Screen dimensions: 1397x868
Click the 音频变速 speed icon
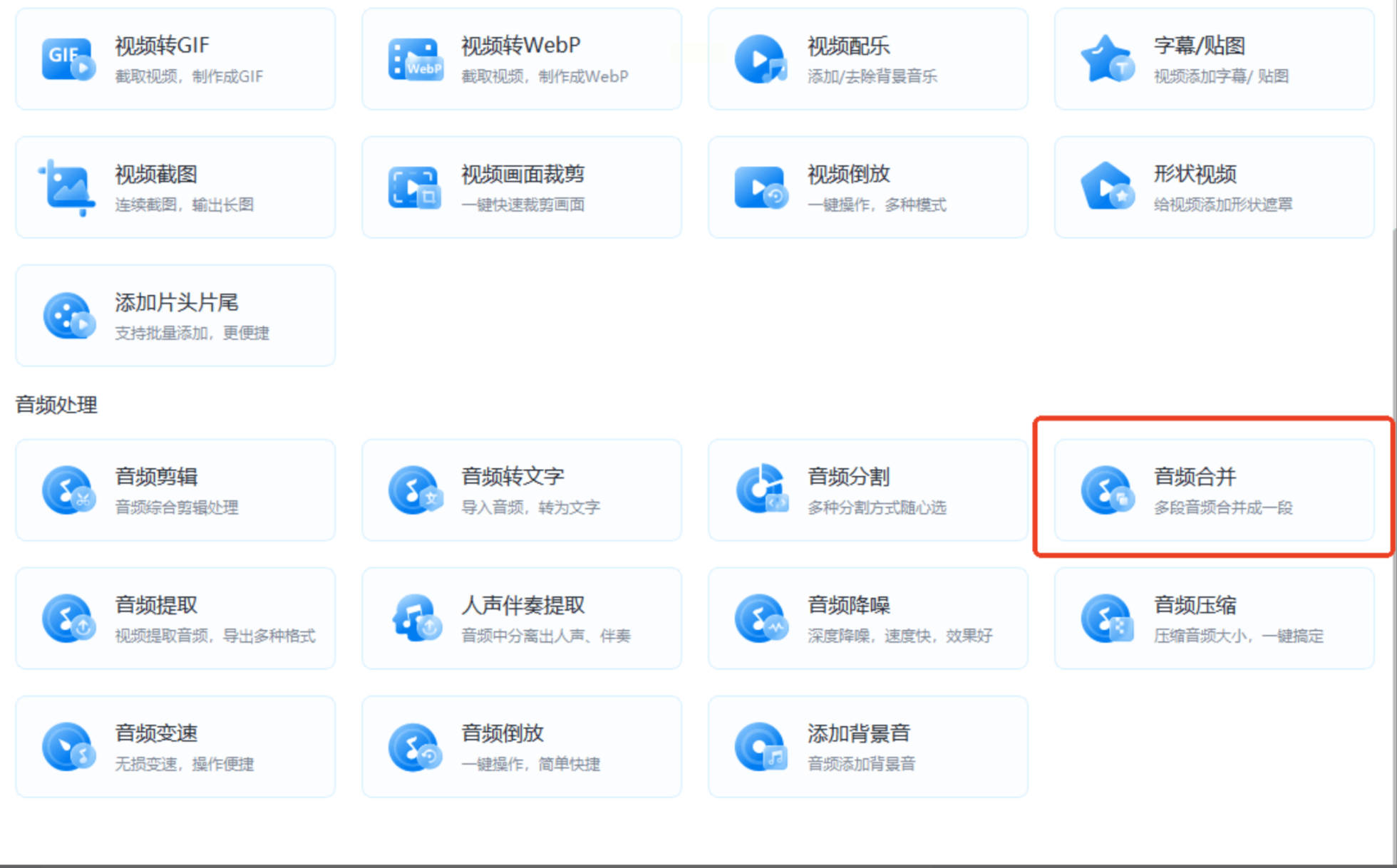68,747
